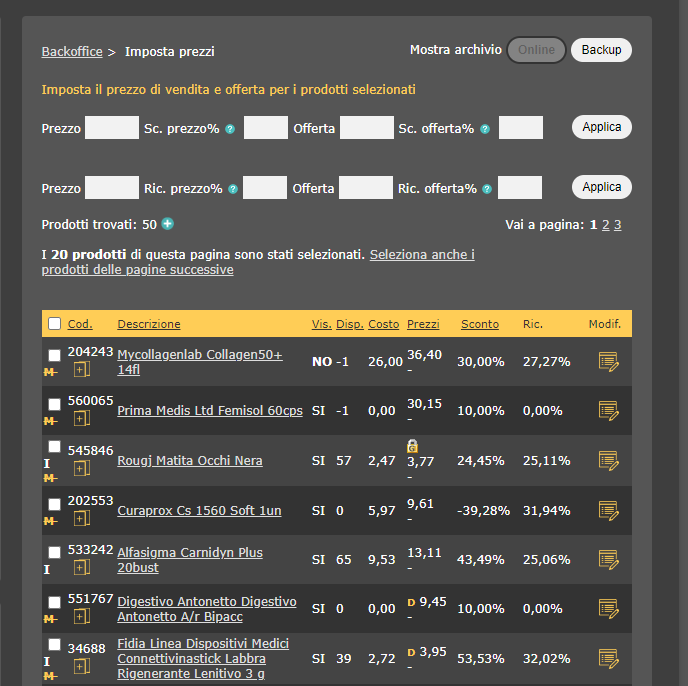Open Backoffice breadcrumb link
This screenshot has height=686, width=688.
(72, 51)
